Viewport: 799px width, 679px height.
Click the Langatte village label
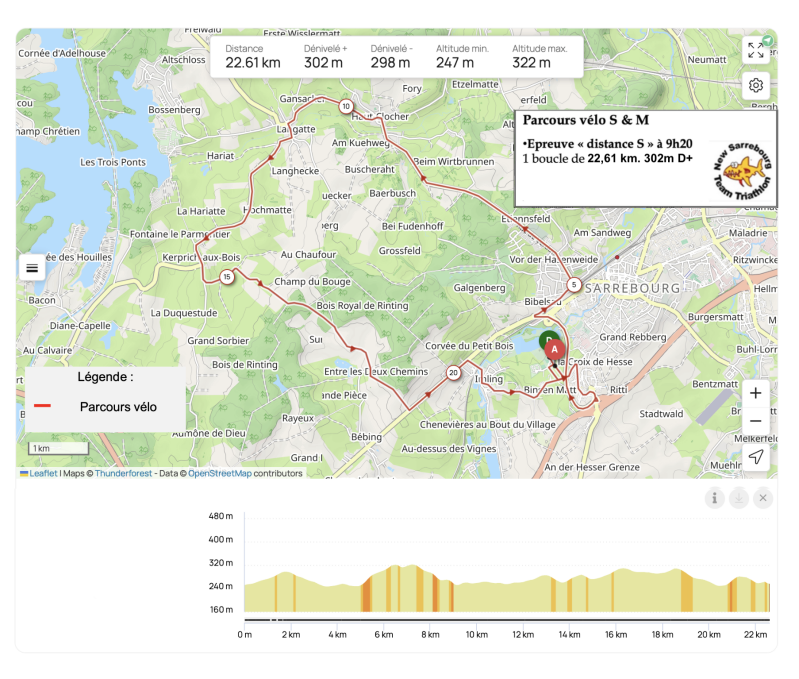[296, 129]
